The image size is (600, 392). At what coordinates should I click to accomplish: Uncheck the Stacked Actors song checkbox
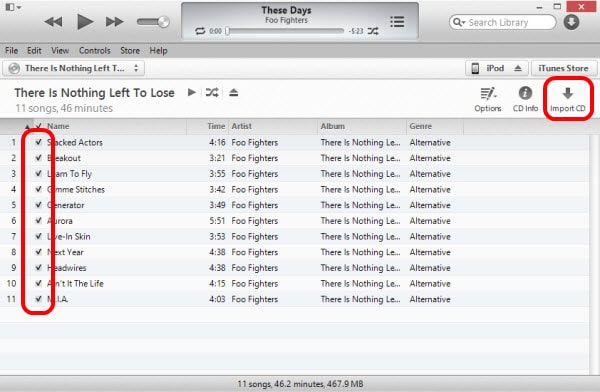coord(38,142)
